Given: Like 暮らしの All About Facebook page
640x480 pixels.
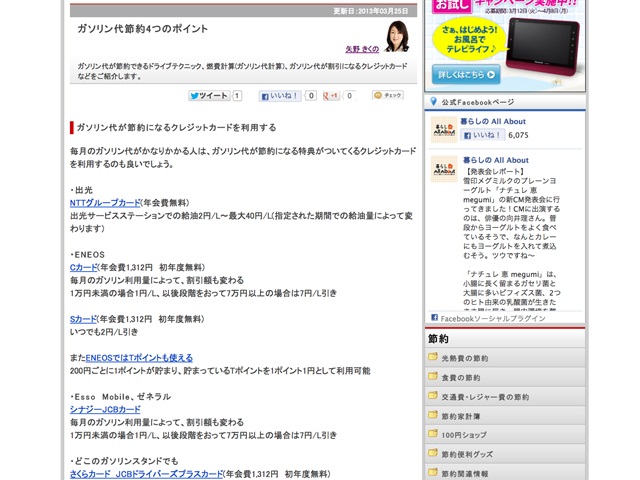Looking at the screenshot, I should pos(486,135).
